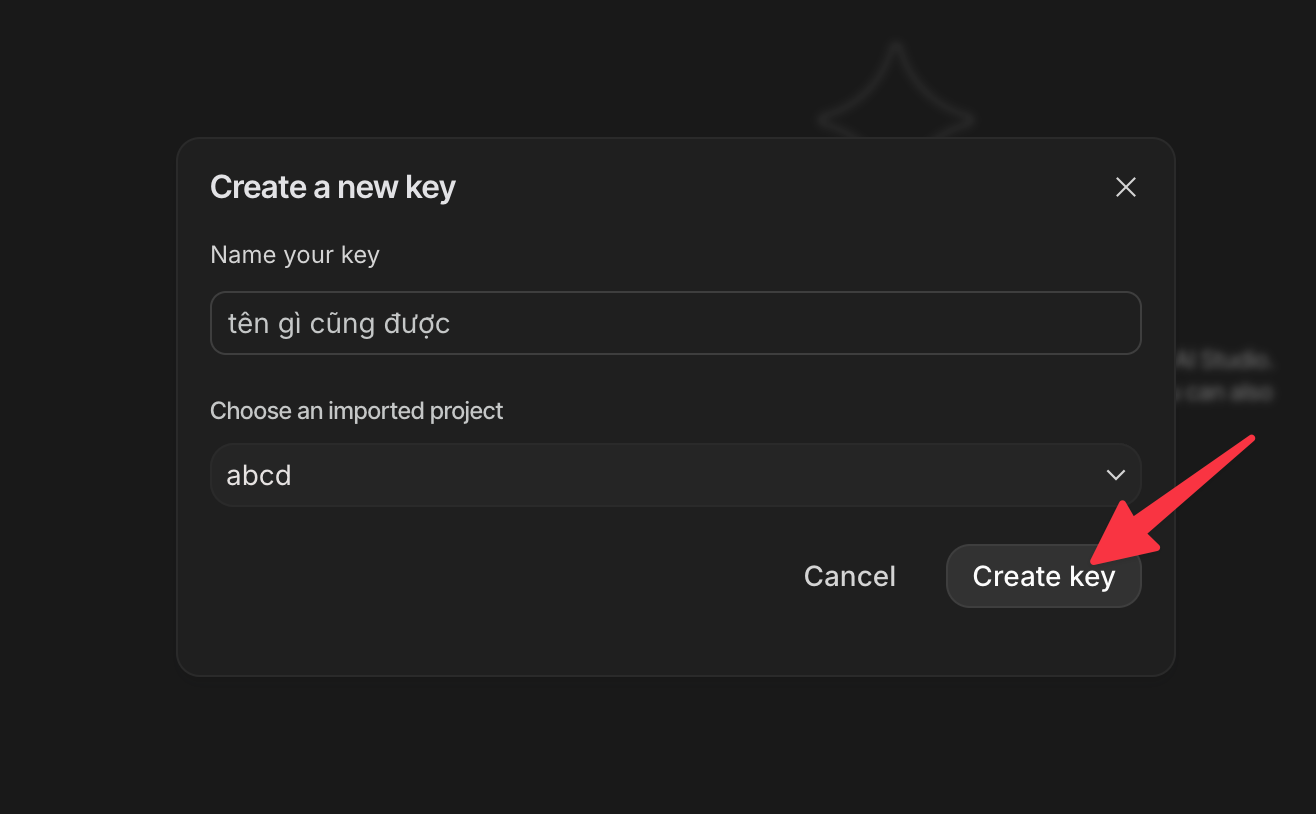Click the red arrow annotation
This screenshot has height=814, width=1316.
tap(1180, 498)
